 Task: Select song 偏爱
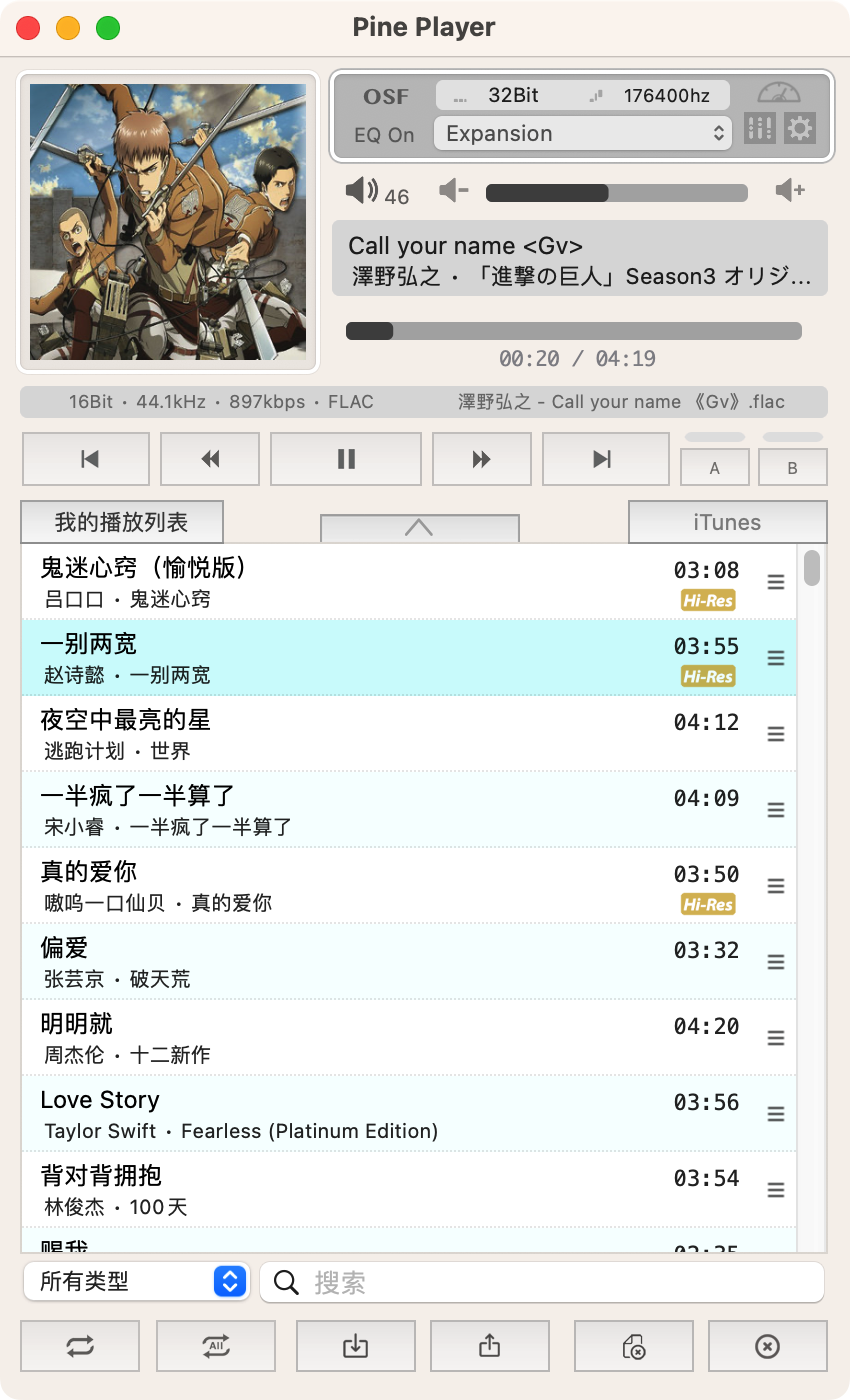[409, 961]
